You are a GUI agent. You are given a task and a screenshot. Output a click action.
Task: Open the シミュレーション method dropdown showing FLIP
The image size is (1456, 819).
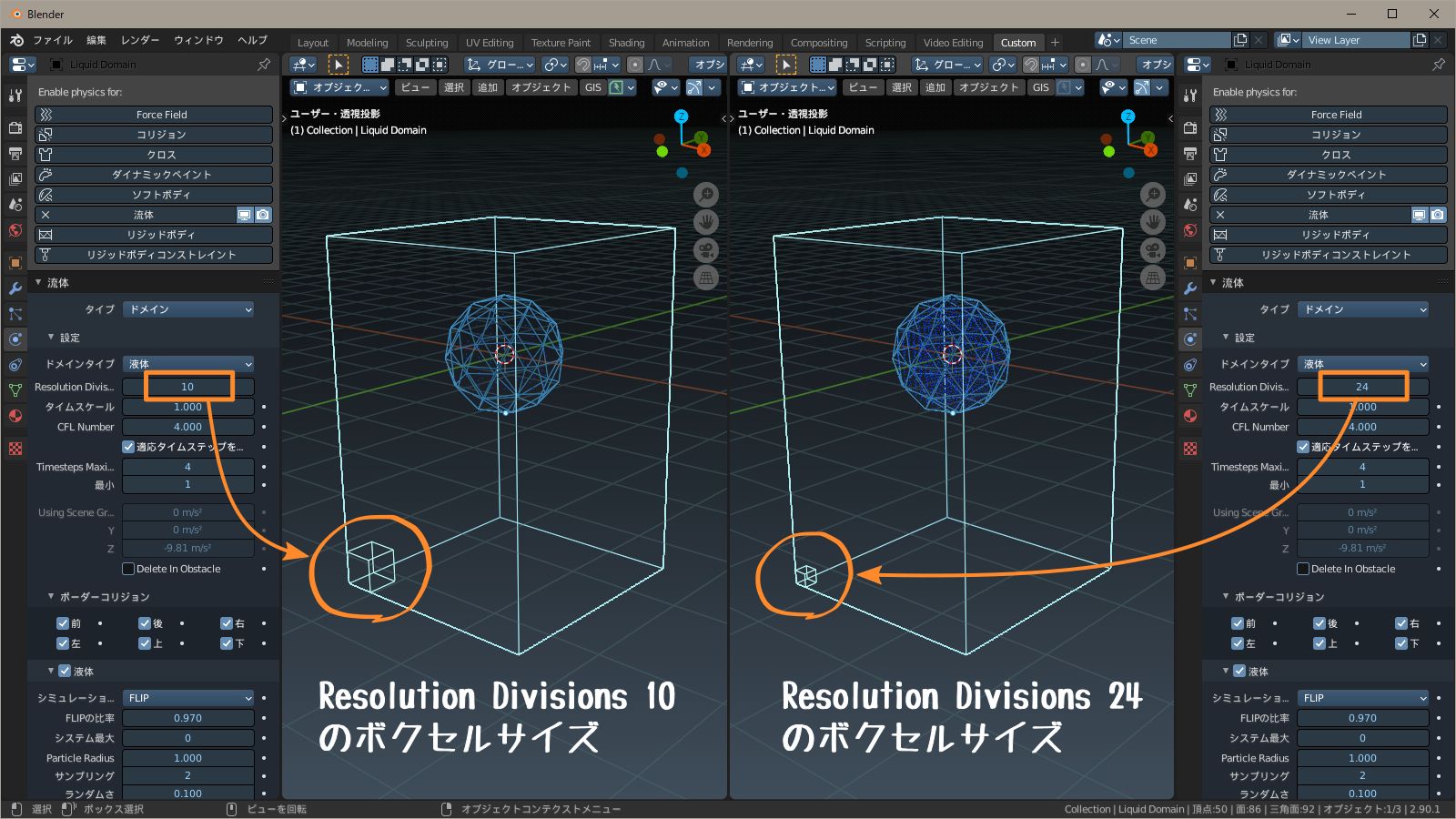(187, 698)
